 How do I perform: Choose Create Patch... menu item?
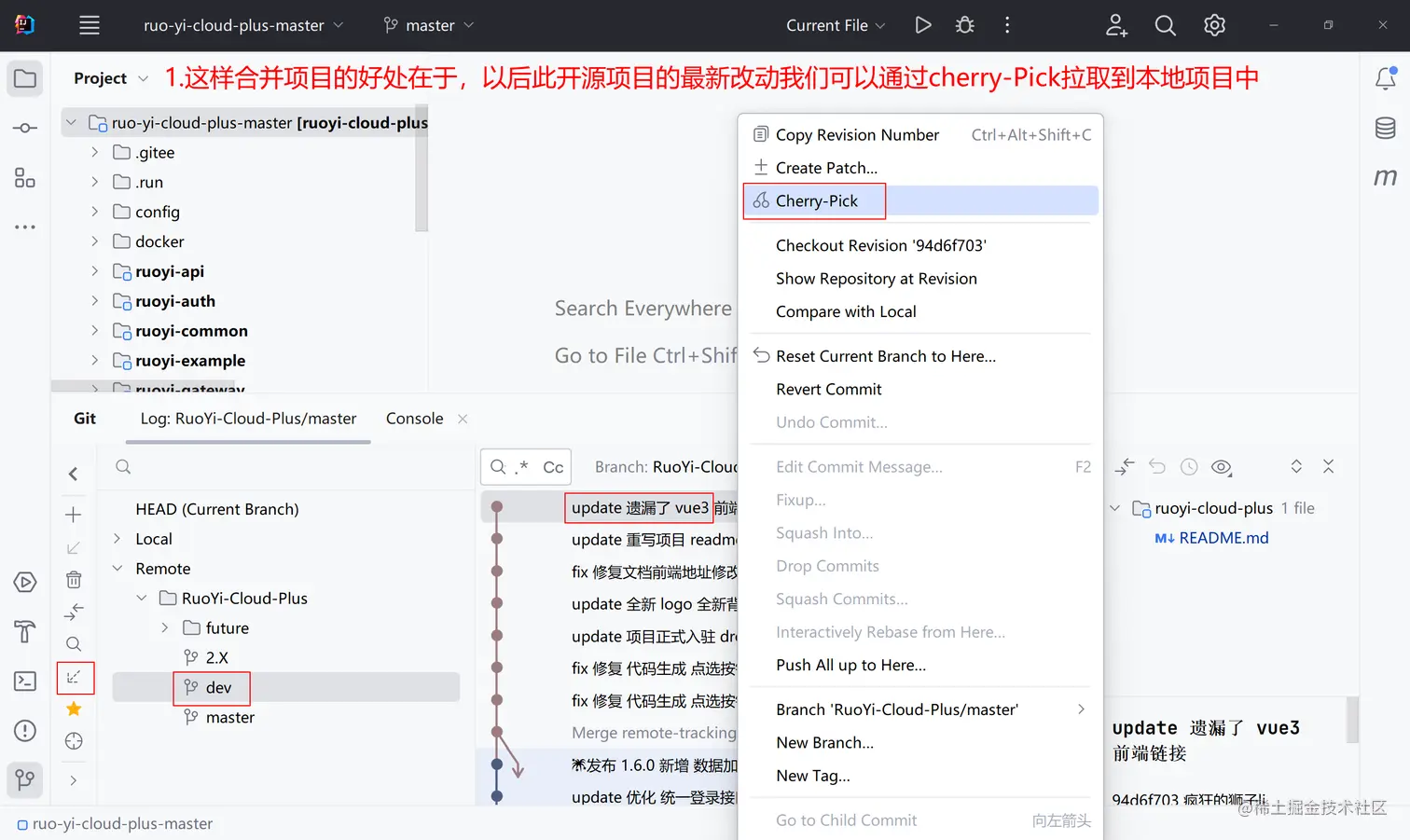(x=921, y=168)
